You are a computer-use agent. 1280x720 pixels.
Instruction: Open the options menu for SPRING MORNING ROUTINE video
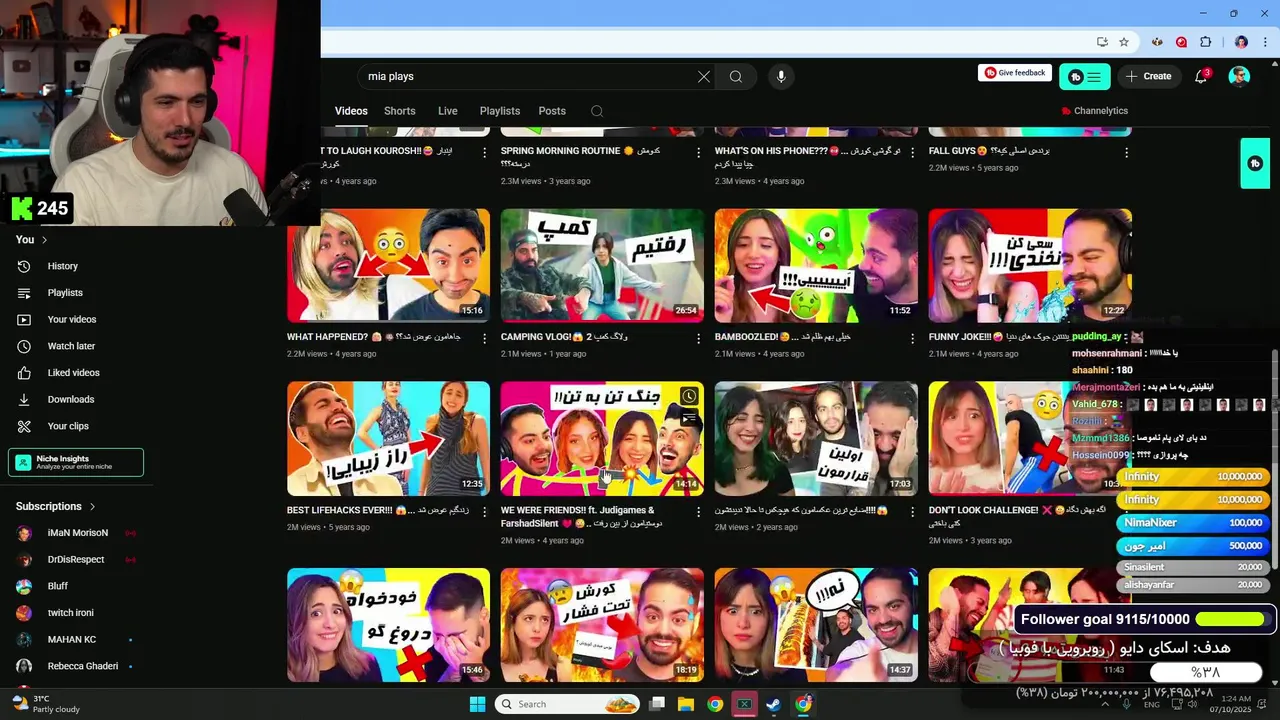[x=699, y=153]
